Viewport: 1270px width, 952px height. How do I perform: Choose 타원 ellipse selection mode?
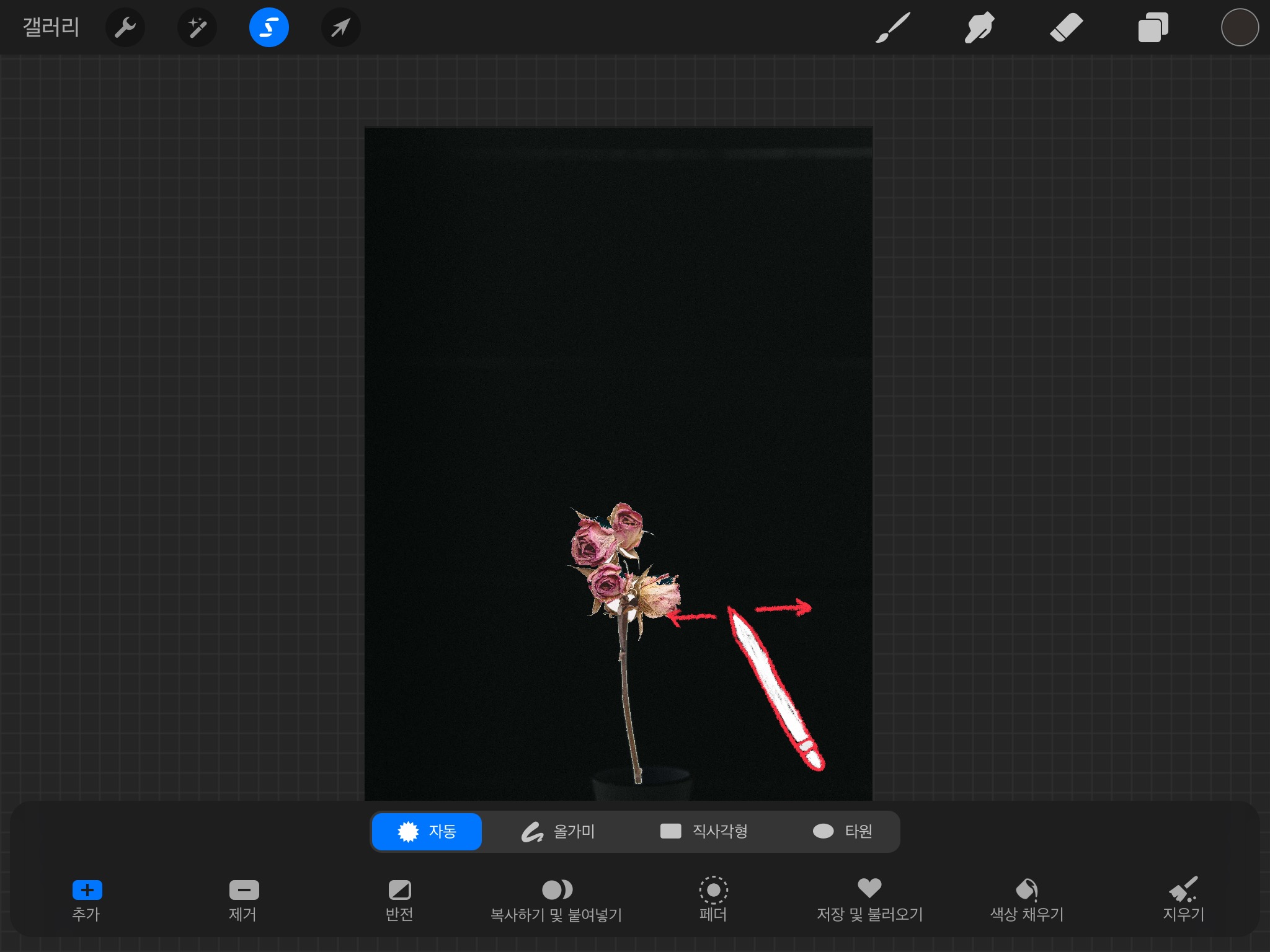point(842,831)
